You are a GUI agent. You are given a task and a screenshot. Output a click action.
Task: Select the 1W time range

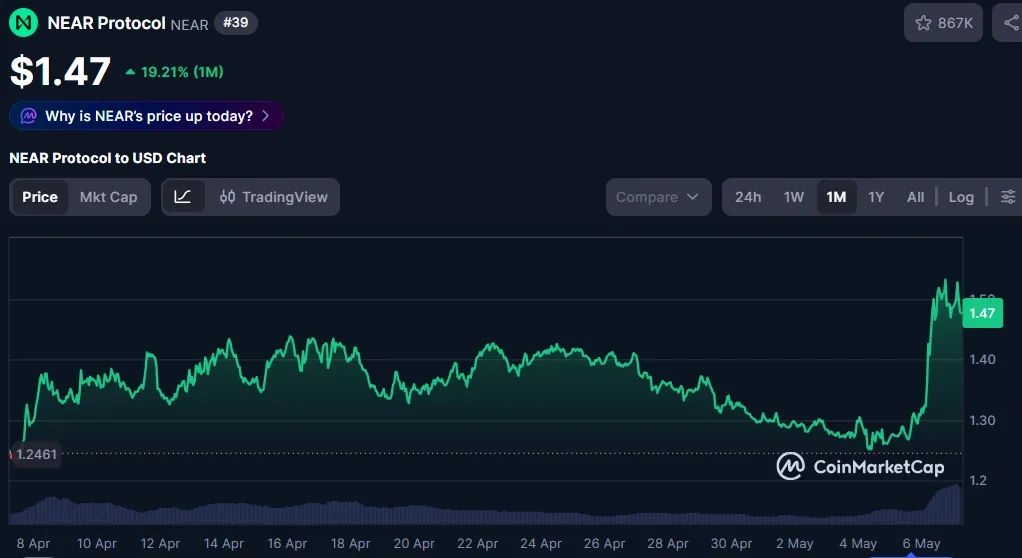coord(793,197)
